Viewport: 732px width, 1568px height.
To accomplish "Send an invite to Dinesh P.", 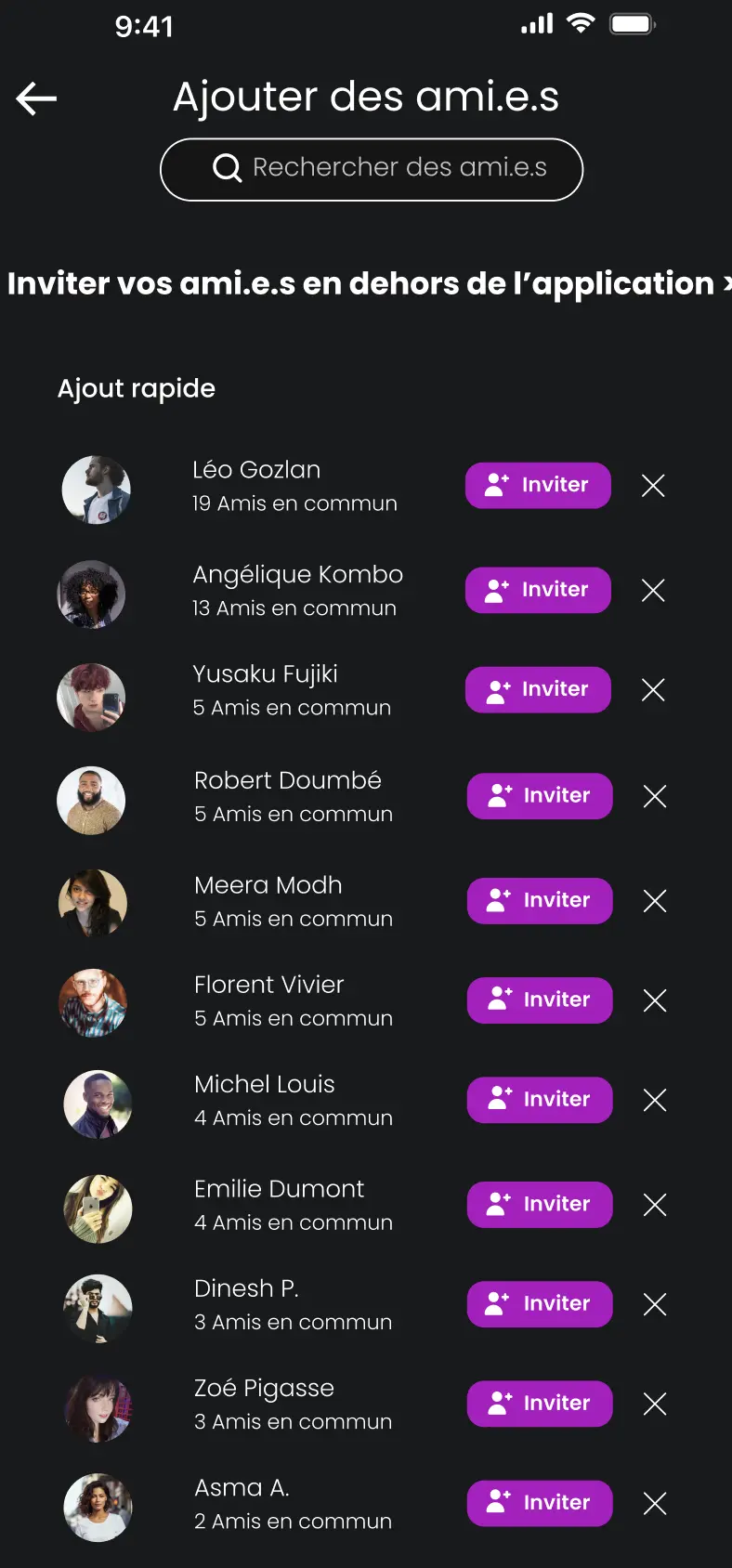I will pos(540,1304).
